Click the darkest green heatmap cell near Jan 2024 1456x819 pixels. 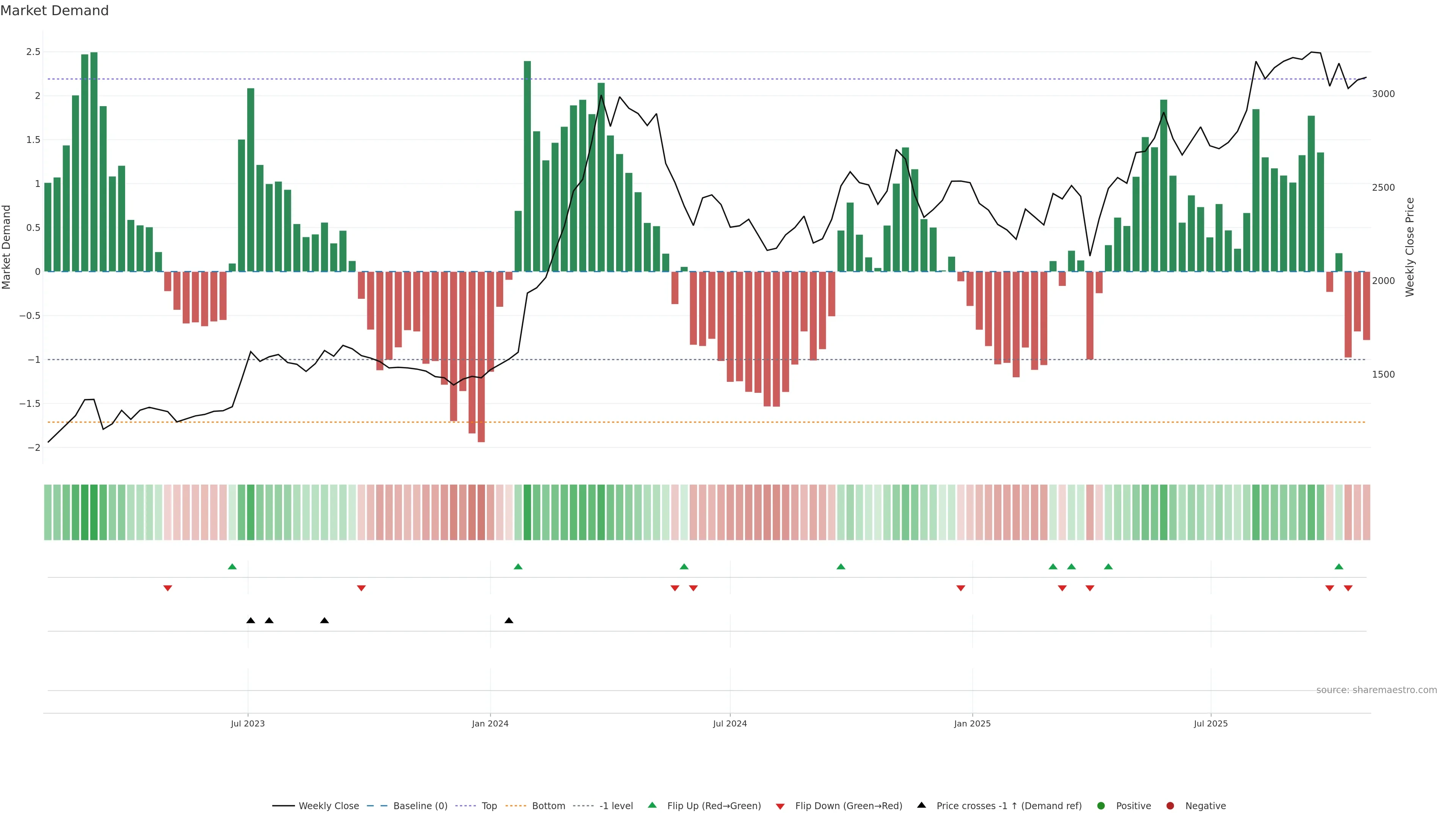[x=527, y=512]
